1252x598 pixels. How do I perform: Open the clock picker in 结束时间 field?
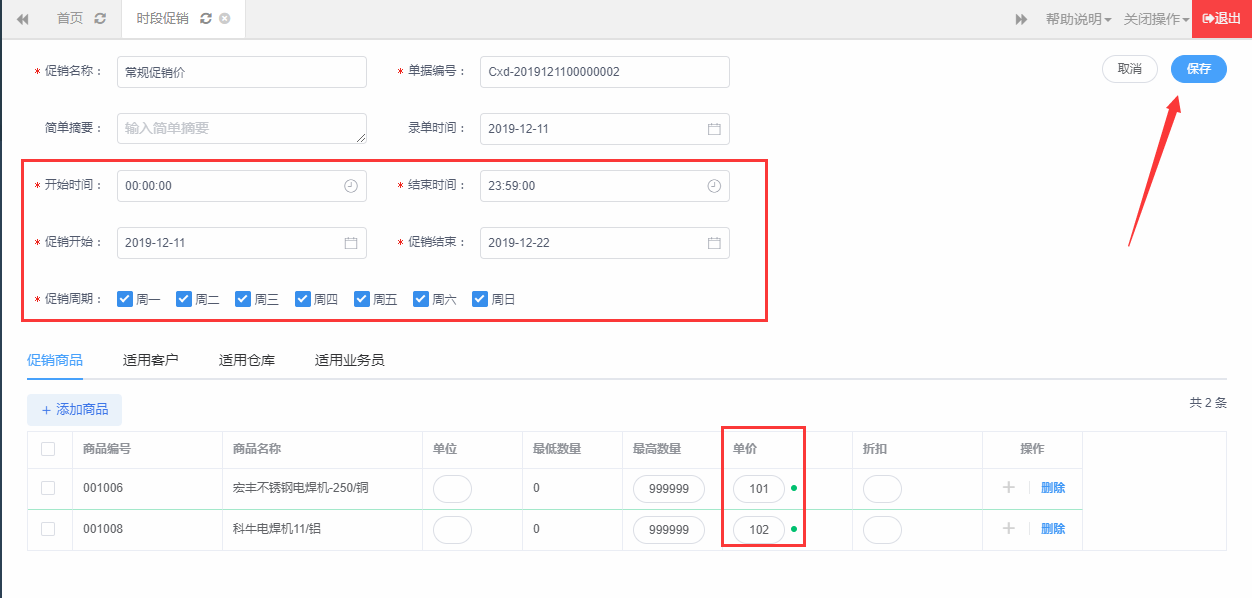tap(714, 186)
